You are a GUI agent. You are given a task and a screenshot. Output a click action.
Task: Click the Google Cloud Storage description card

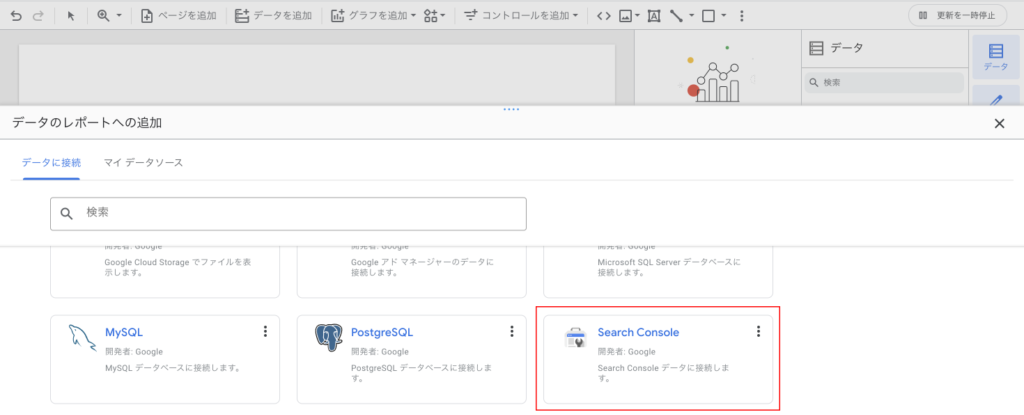(165, 272)
